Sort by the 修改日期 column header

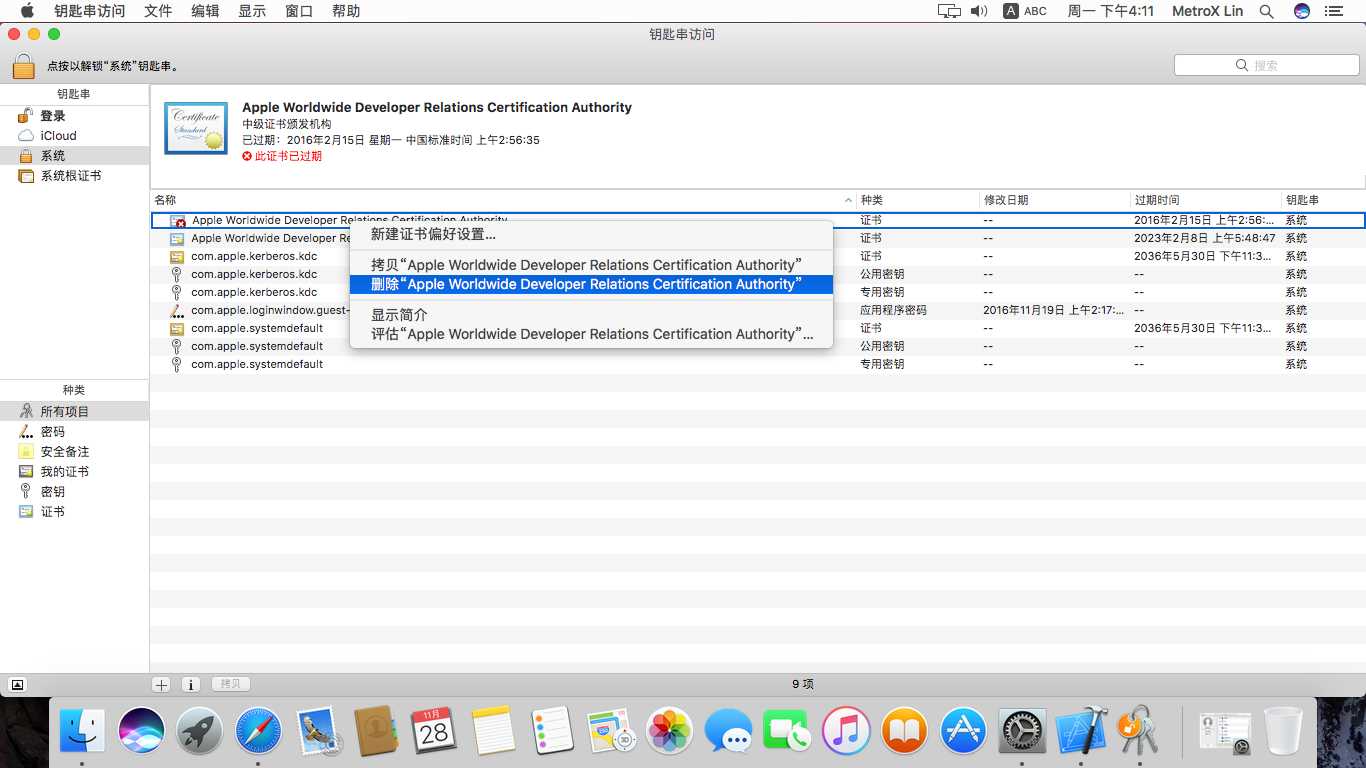point(1055,200)
